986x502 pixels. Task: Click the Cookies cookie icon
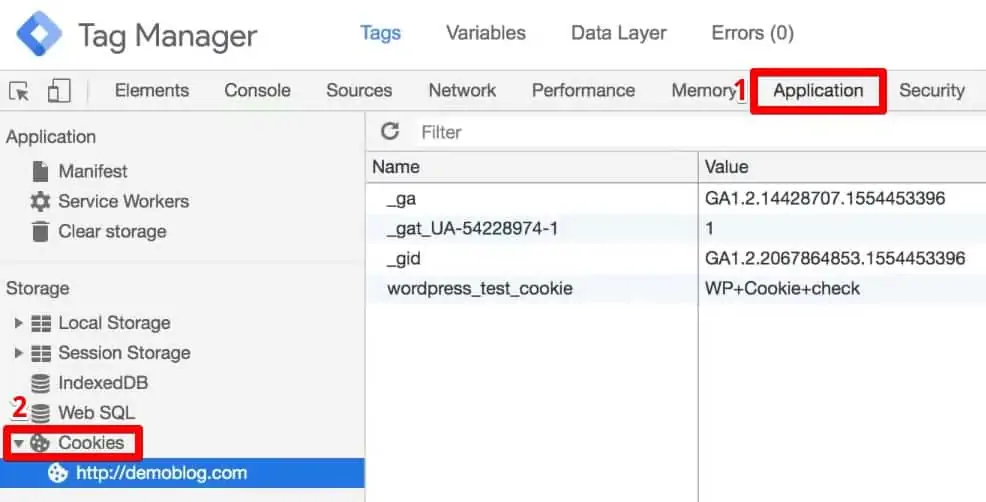point(40,443)
